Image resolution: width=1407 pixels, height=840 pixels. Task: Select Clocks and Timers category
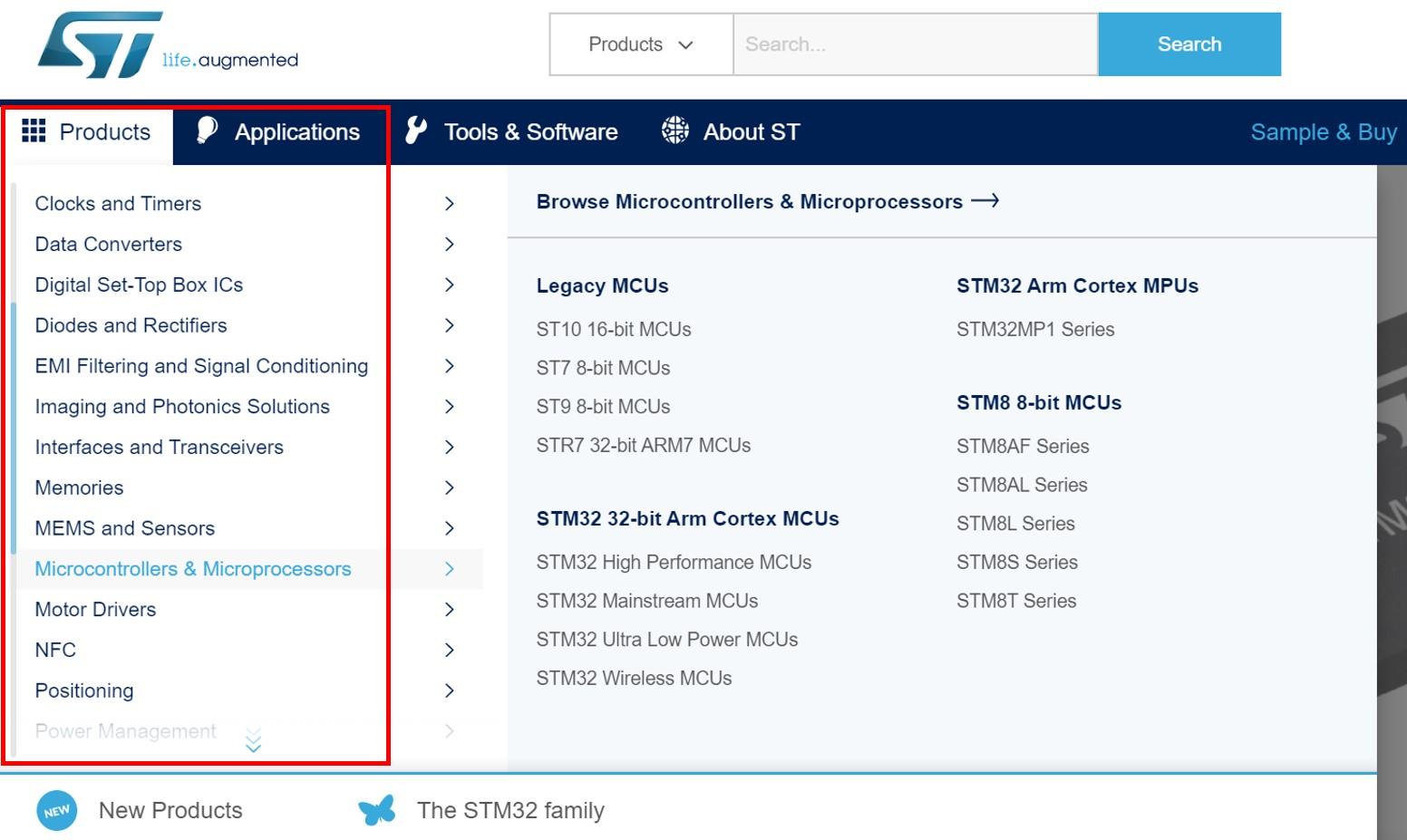click(118, 204)
